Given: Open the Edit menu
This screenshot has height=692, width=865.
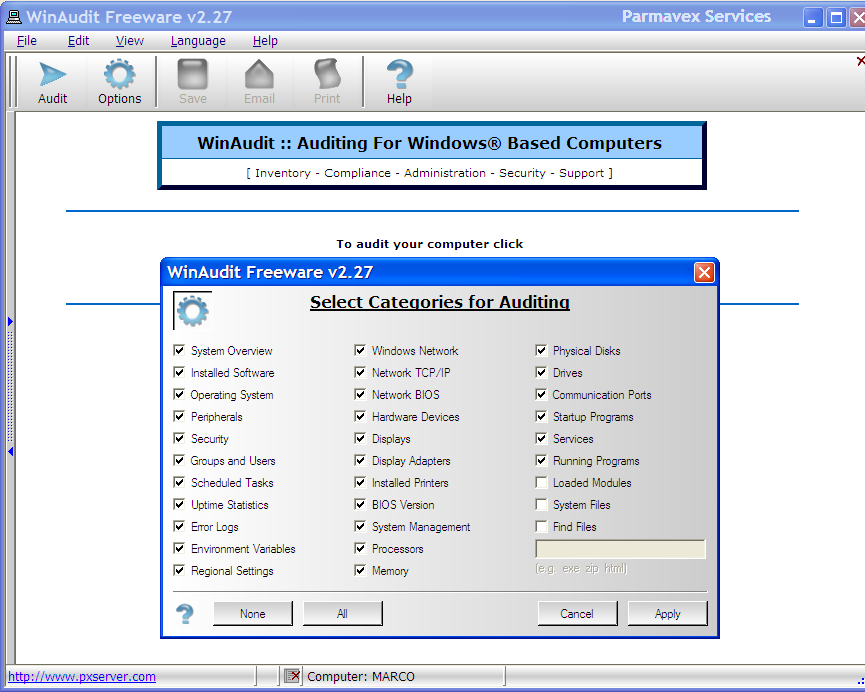Looking at the screenshot, I should point(78,41).
